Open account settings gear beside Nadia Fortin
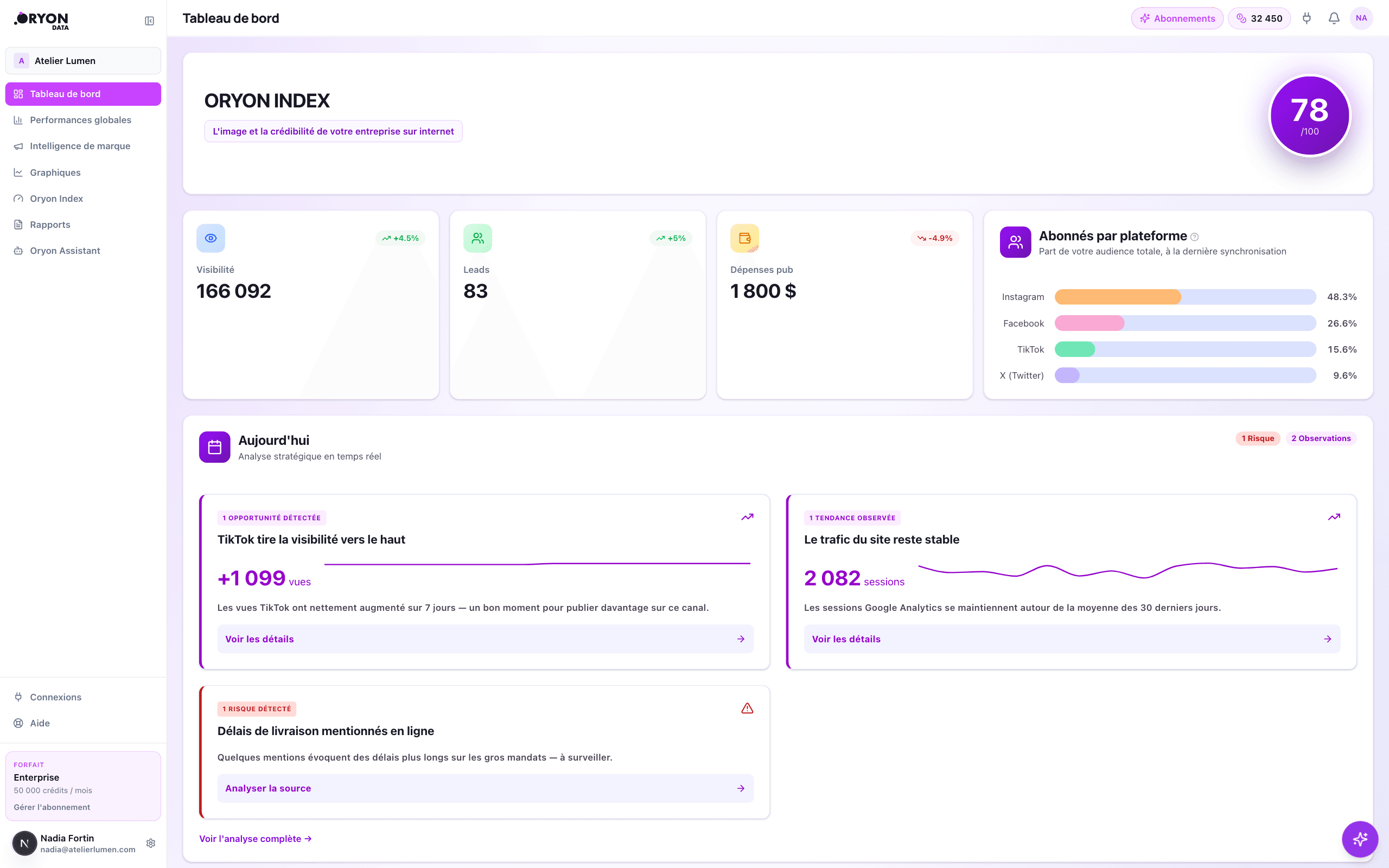The image size is (1389, 868). point(151,843)
